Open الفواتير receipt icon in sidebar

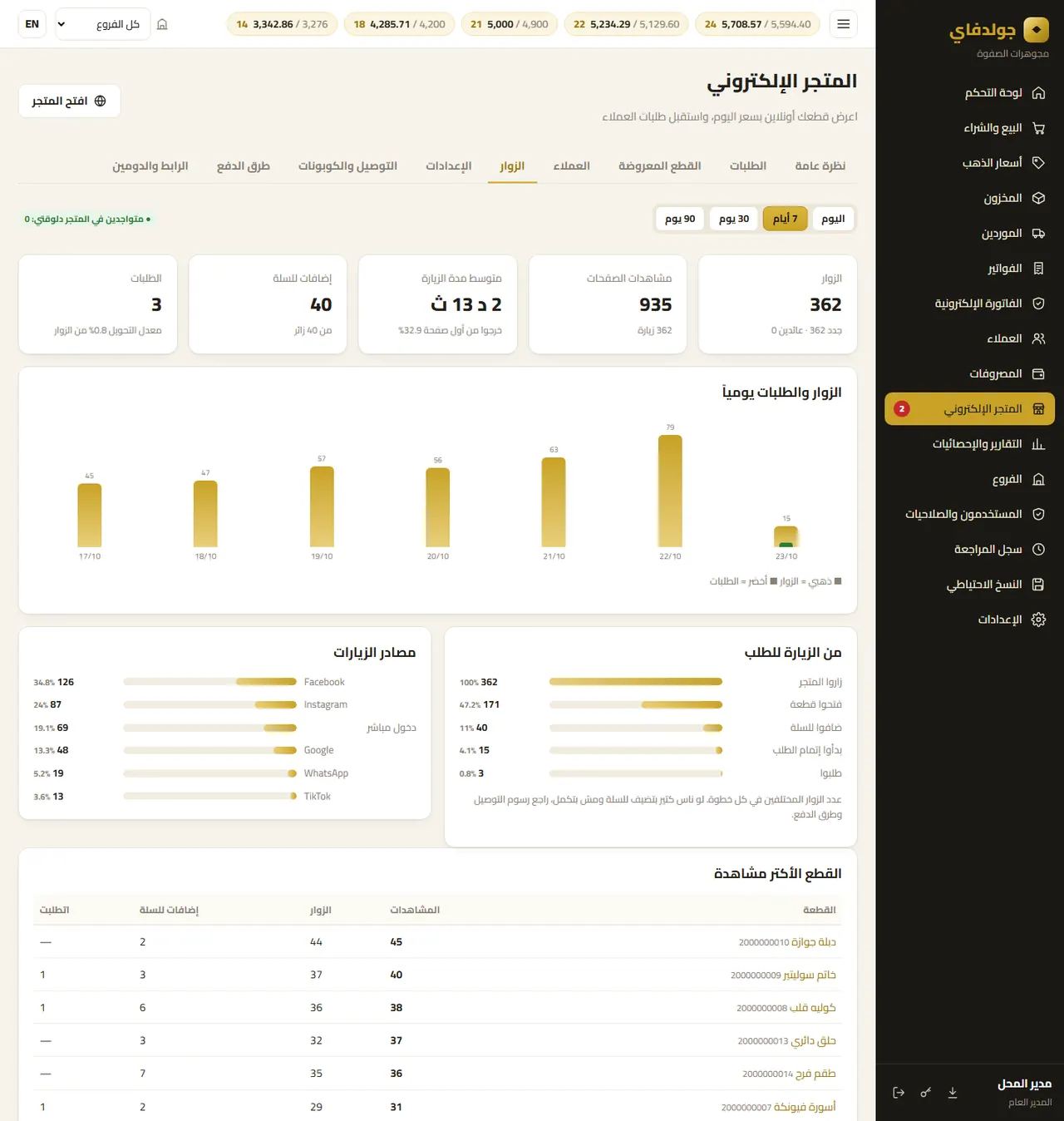(1038, 269)
